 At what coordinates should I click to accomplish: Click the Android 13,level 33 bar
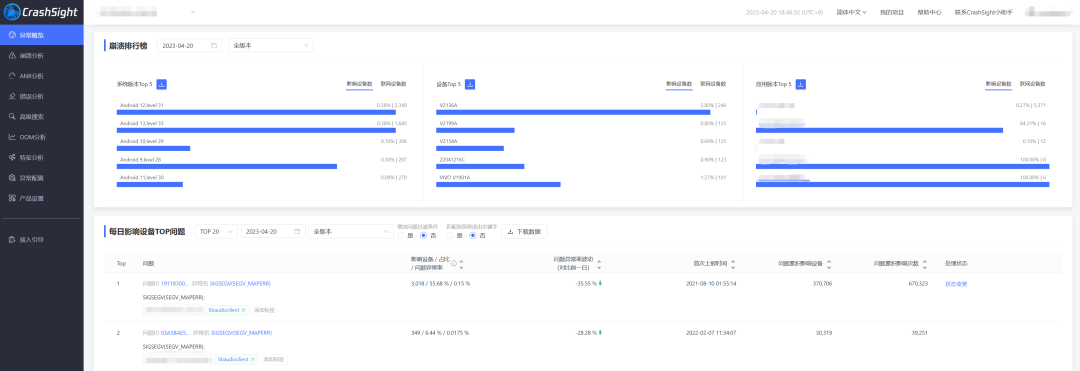click(x=256, y=129)
